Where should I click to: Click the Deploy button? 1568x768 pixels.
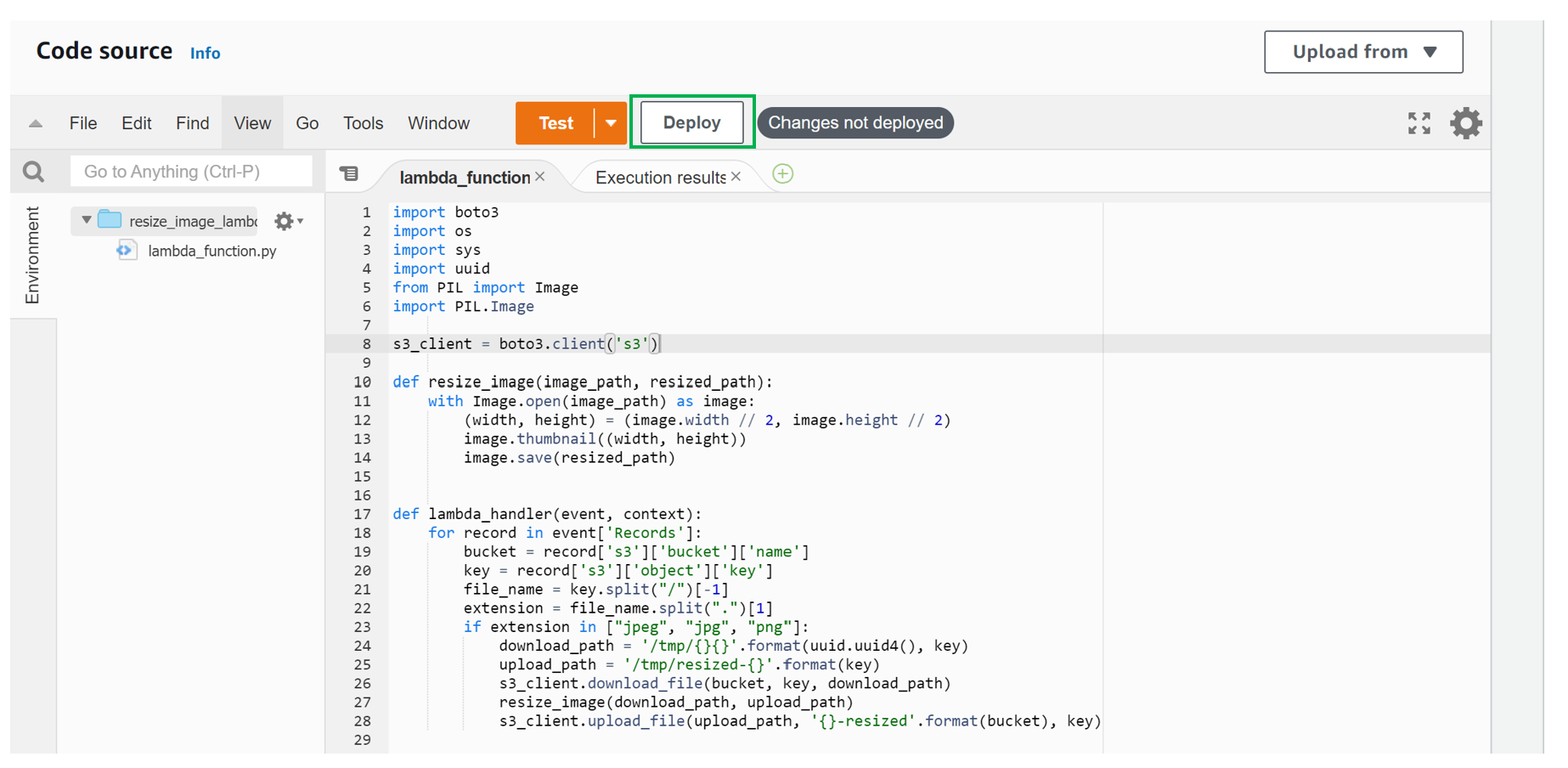click(x=691, y=122)
